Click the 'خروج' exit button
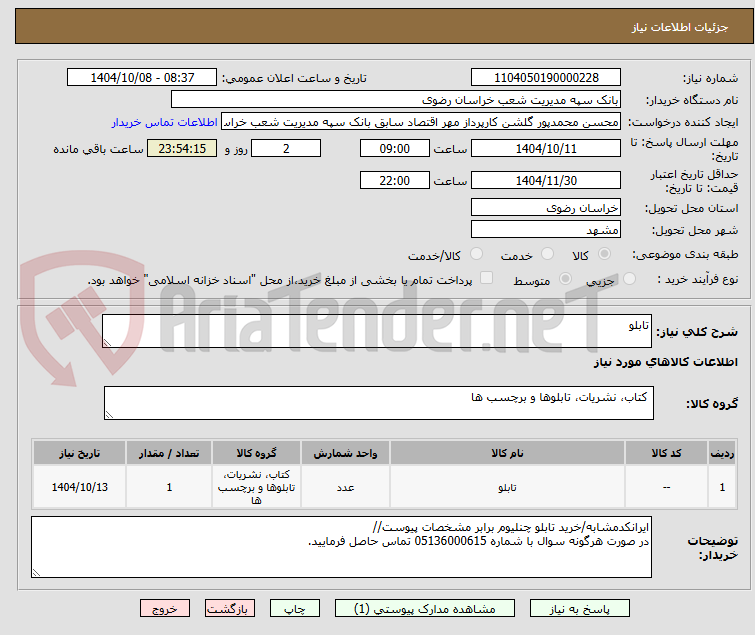The height and width of the screenshot is (635, 755). pyautogui.click(x=165, y=609)
